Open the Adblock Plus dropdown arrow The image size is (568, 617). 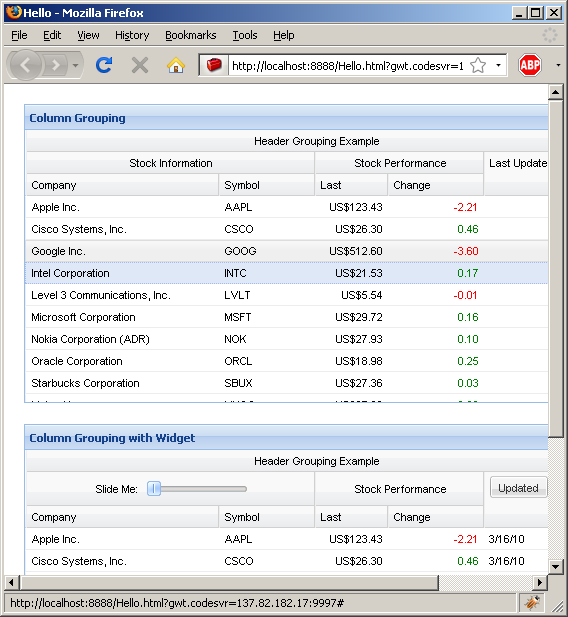point(558,65)
